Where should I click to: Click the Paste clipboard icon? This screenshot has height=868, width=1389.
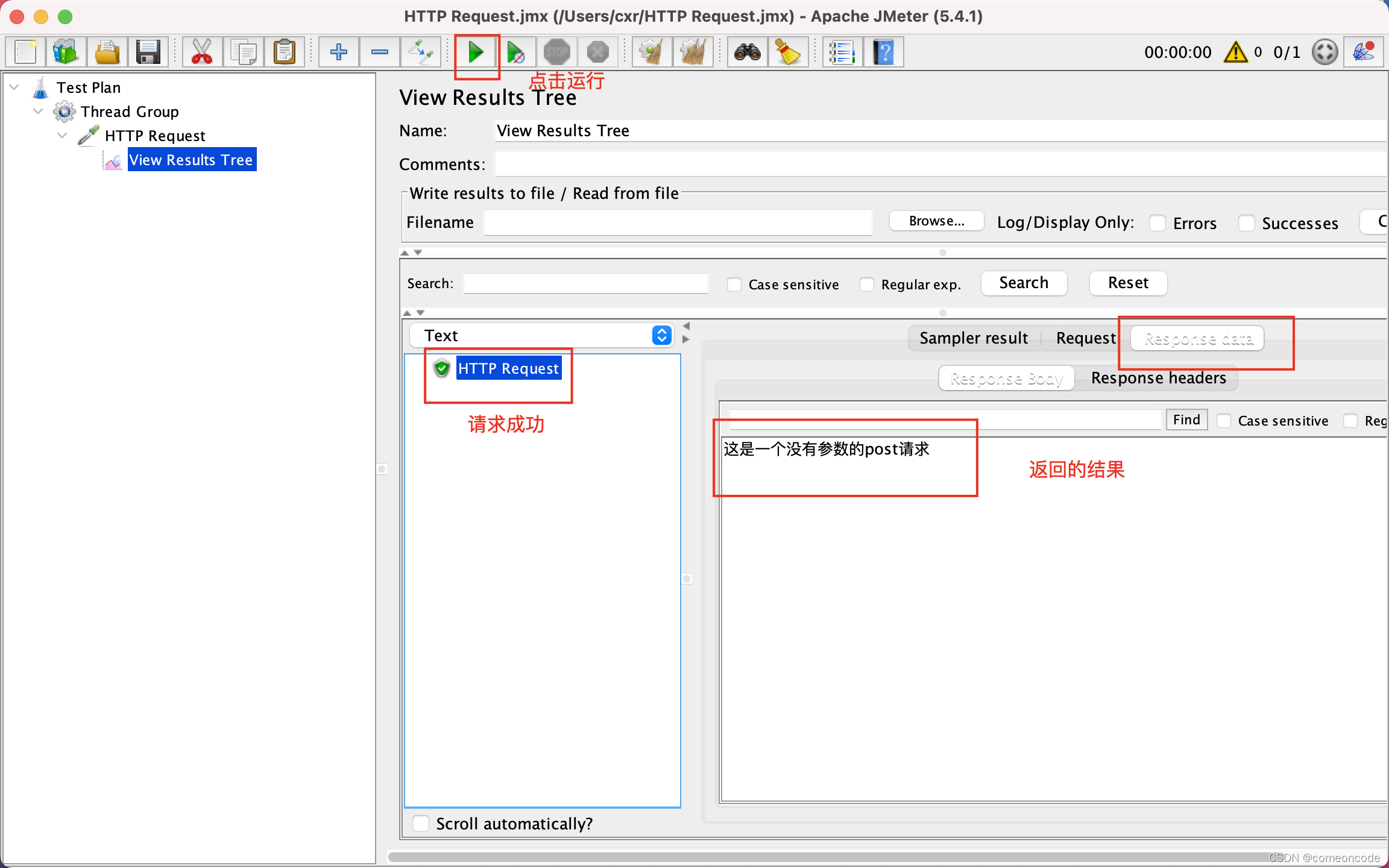(284, 52)
